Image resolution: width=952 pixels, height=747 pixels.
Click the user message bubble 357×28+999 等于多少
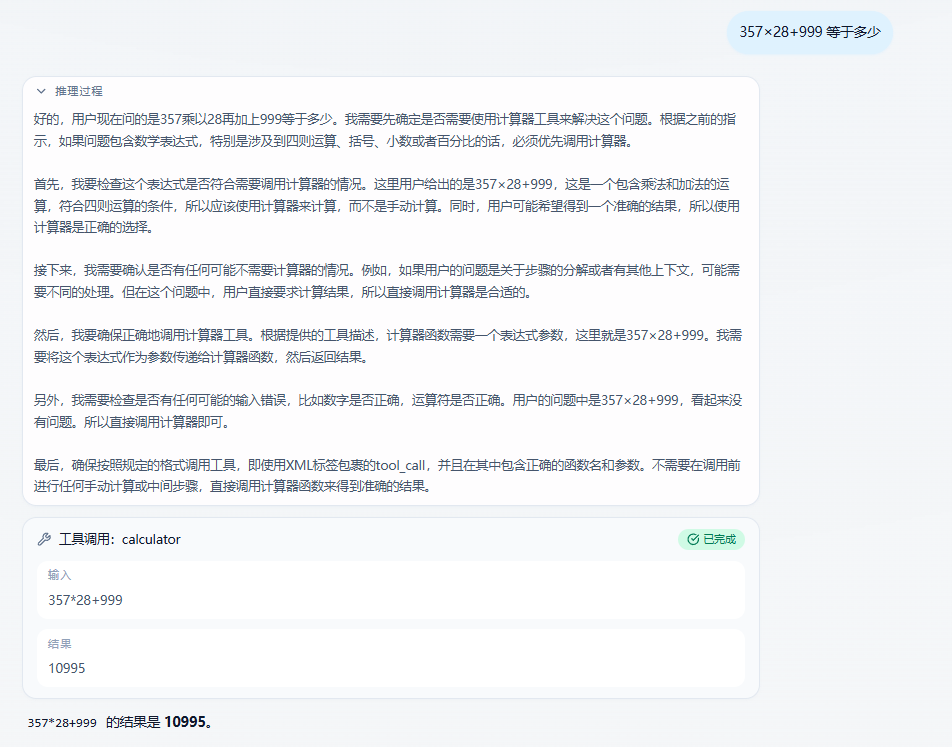point(810,32)
